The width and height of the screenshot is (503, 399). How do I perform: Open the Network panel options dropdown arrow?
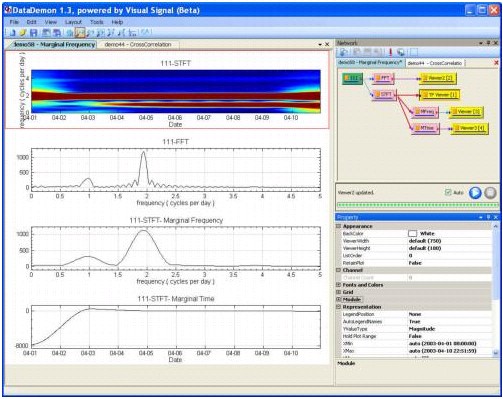pyautogui.click(x=481, y=43)
